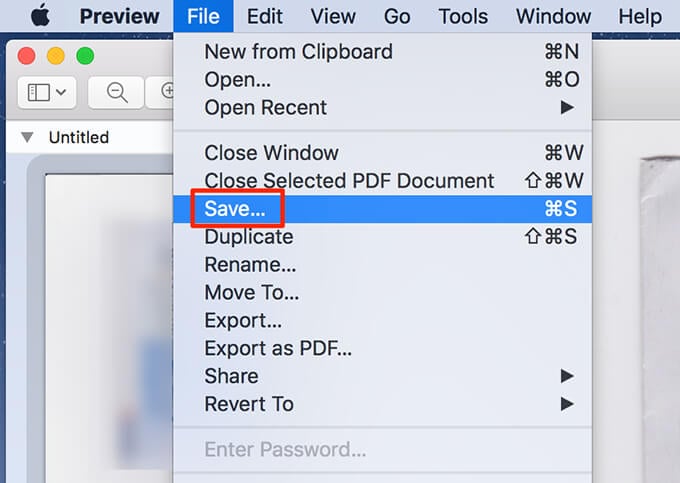Choose Close Window from File menu

[382, 153]
